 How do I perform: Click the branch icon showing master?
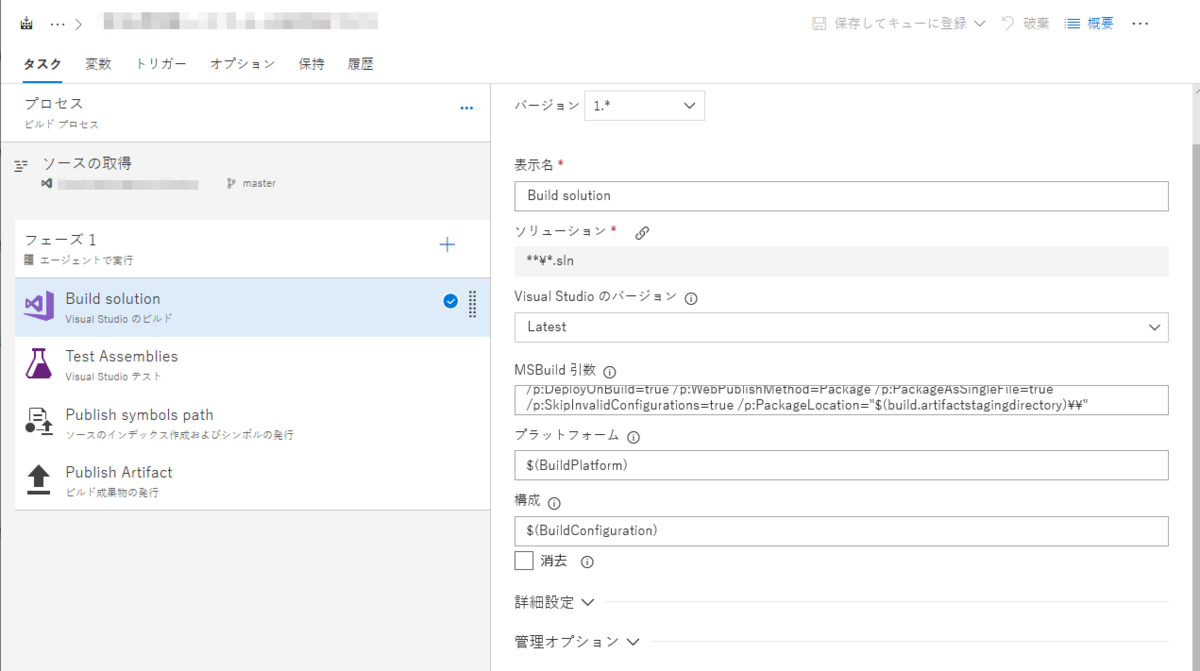[230, 183]
